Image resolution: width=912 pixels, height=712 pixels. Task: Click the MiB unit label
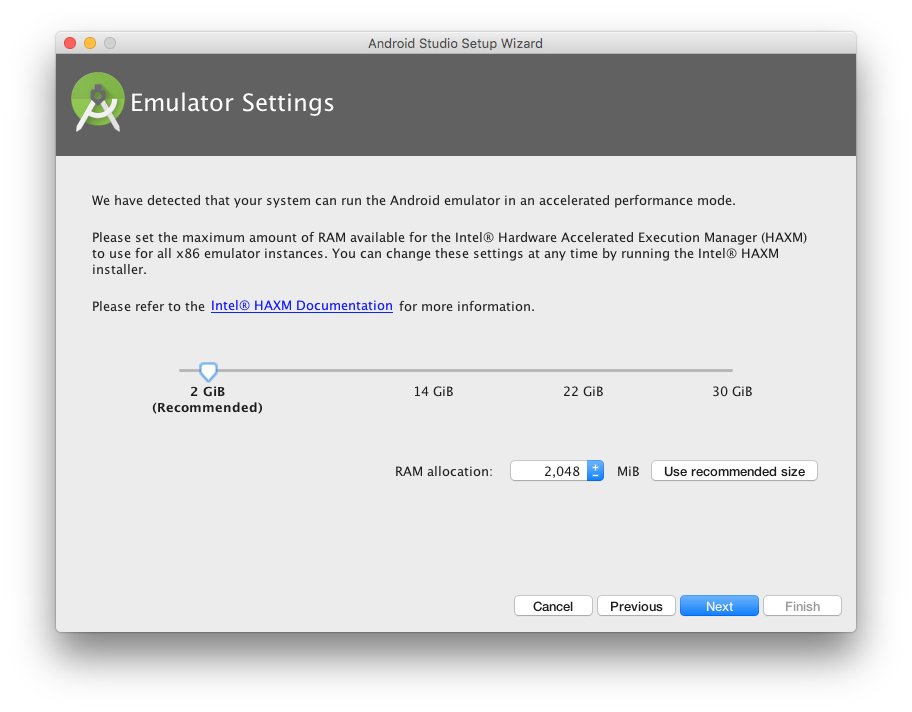coord(628,472)
